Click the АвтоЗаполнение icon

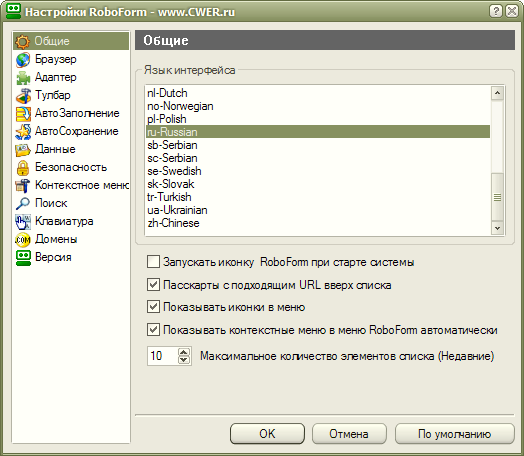coord(23,114)
